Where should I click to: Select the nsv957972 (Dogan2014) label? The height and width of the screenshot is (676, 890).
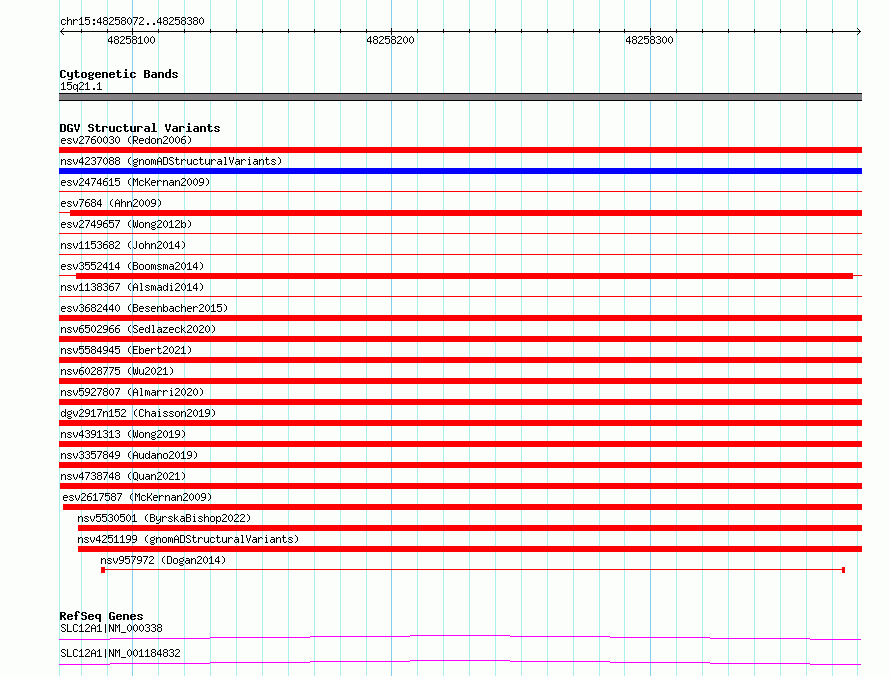click(163, 560)
